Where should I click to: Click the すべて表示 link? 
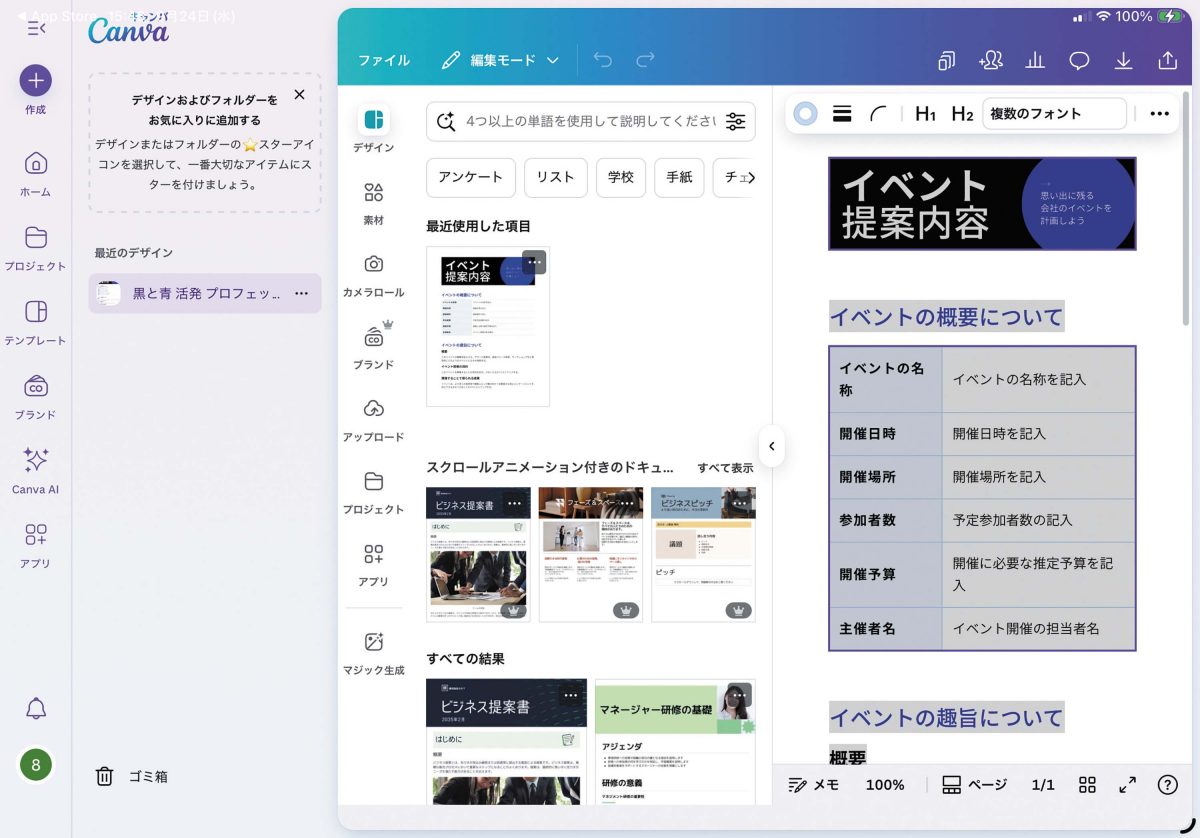point(725,468)
